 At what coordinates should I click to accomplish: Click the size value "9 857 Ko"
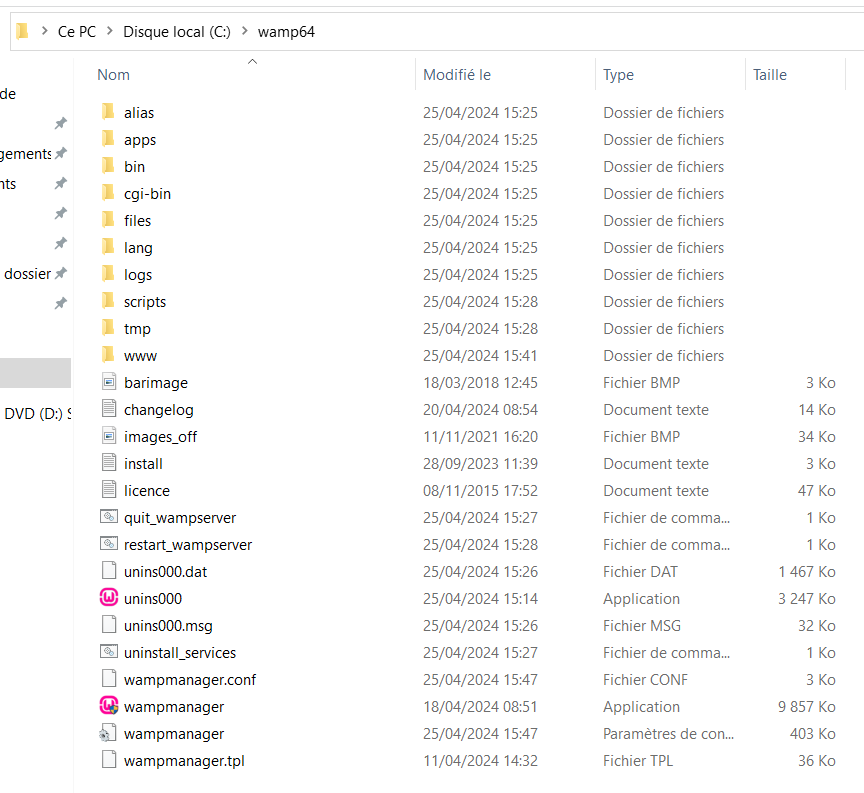807,706
